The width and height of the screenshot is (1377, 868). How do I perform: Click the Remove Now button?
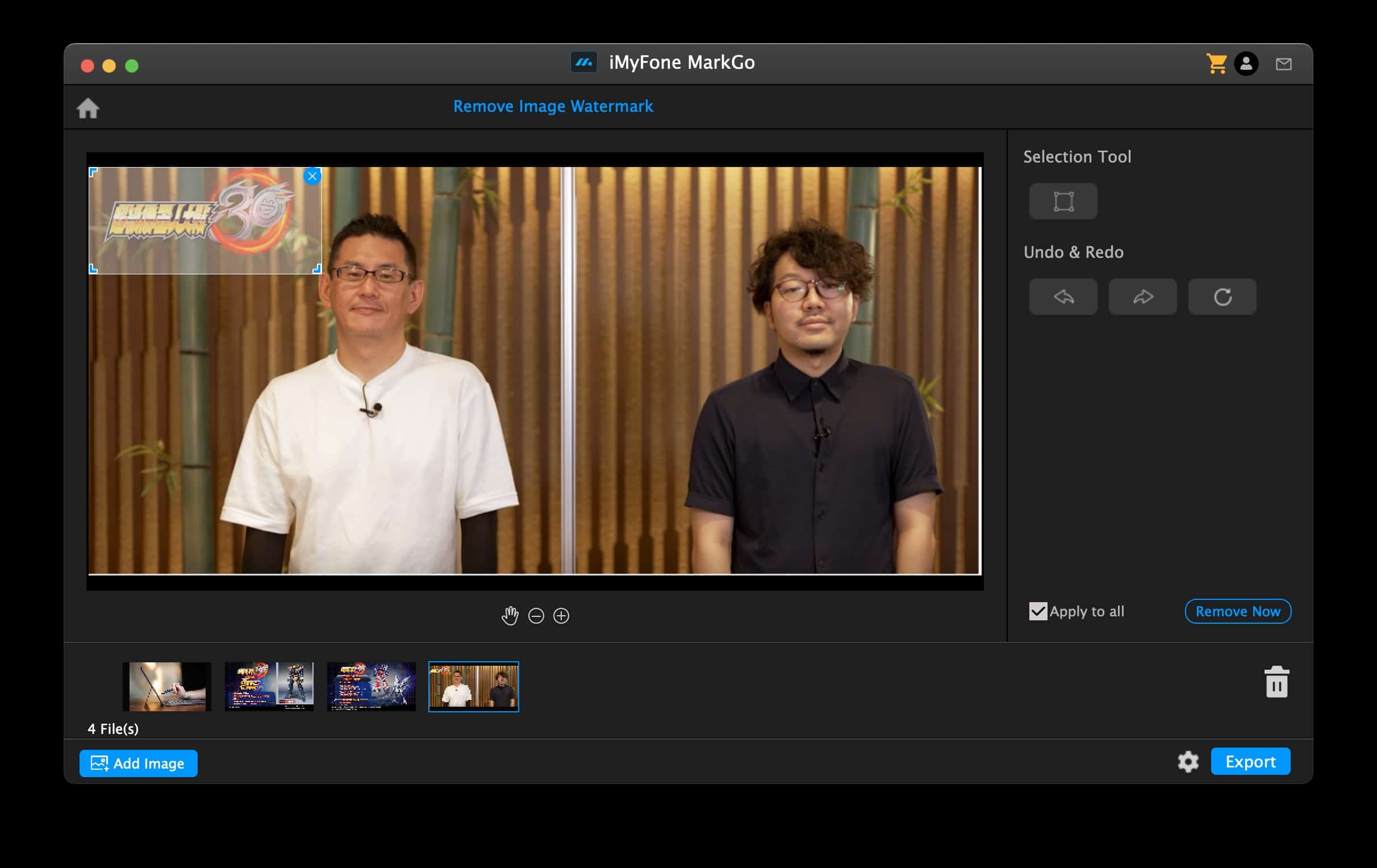tap(1237, 611)
